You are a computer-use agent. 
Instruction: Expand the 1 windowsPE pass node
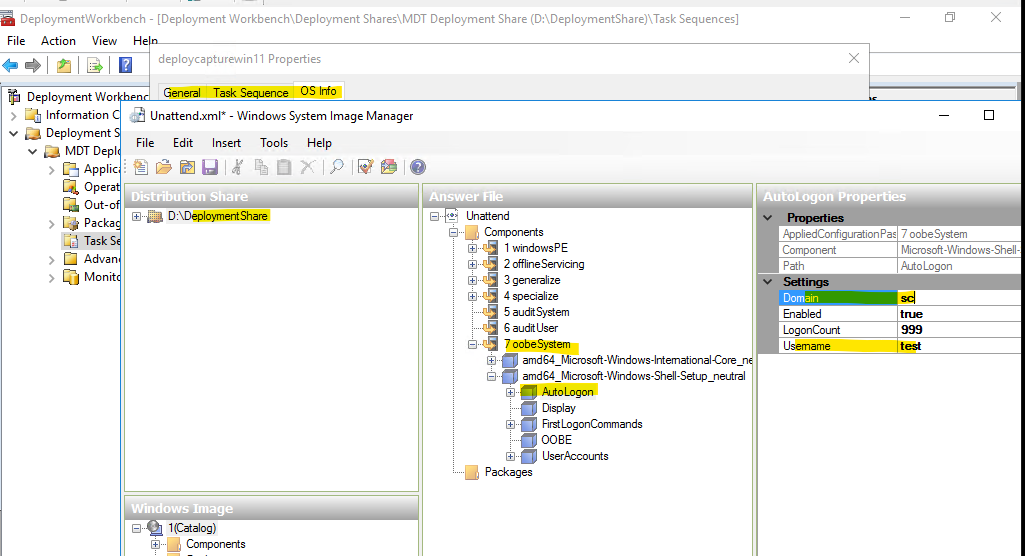click(473, 248)
